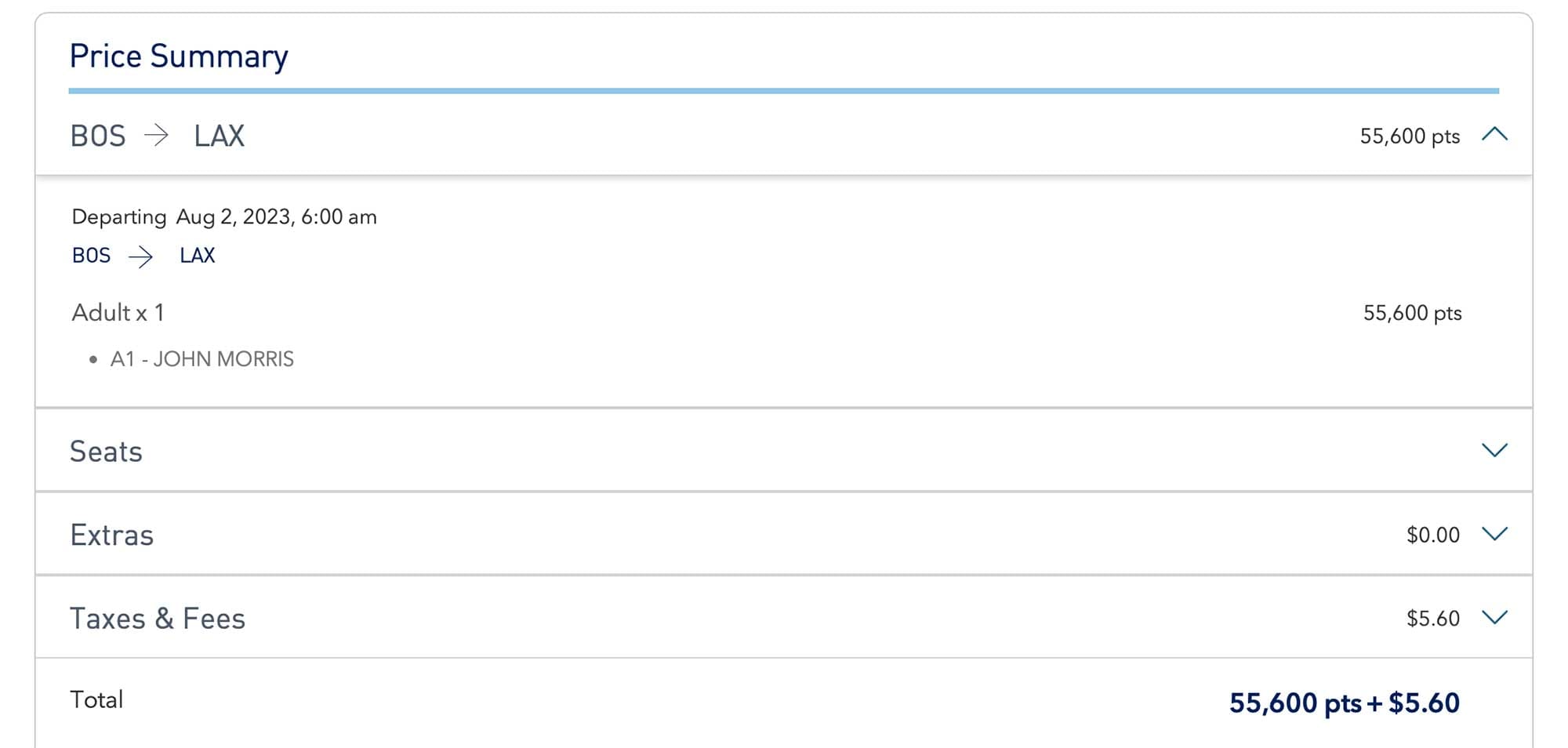Select the upward chevron icon beside 55,600 pts

pos(1496,134)
